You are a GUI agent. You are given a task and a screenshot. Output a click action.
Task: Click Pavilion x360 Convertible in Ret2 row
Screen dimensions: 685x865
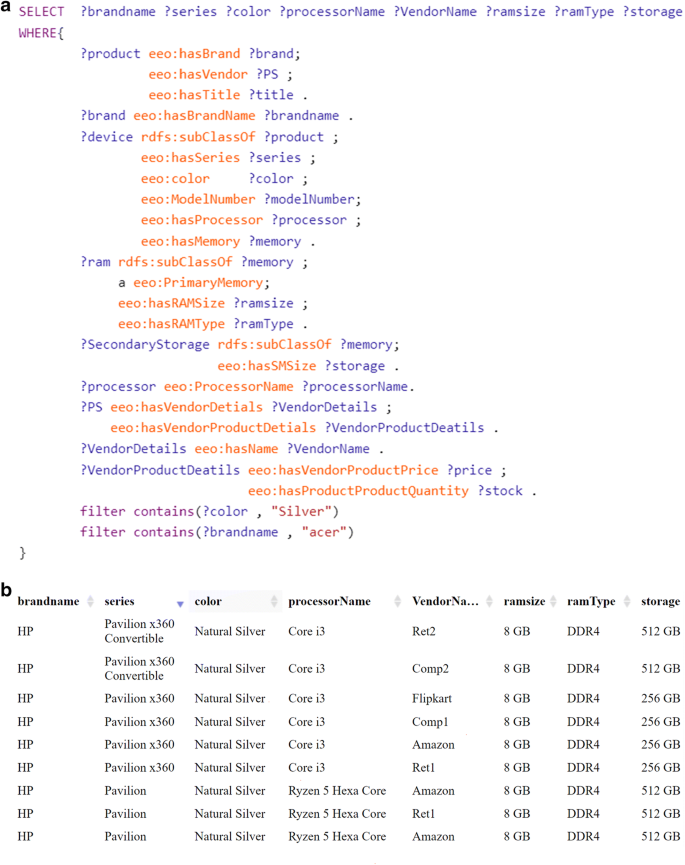coord(140,631)
